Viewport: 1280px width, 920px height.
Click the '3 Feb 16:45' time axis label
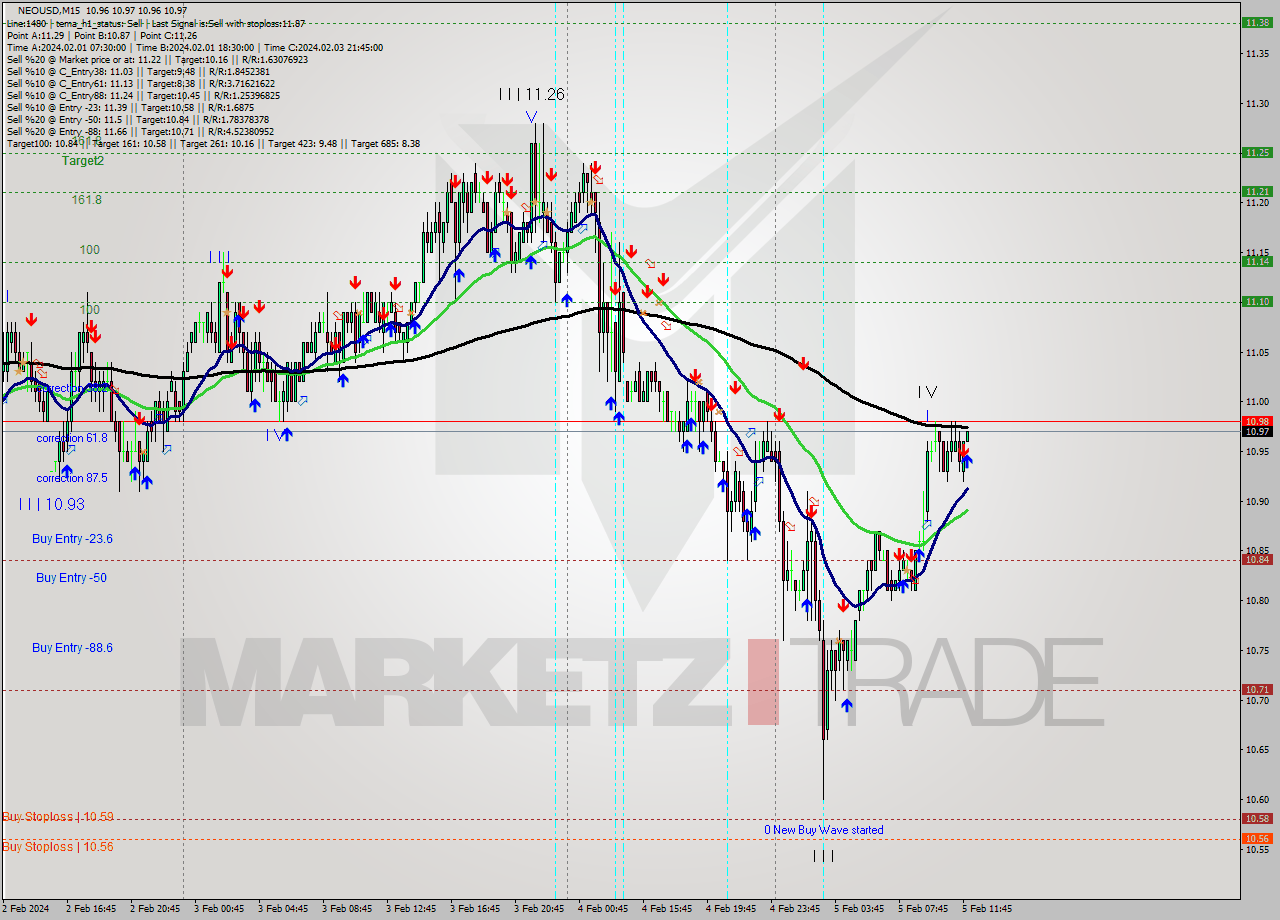[x=474, y=909]
